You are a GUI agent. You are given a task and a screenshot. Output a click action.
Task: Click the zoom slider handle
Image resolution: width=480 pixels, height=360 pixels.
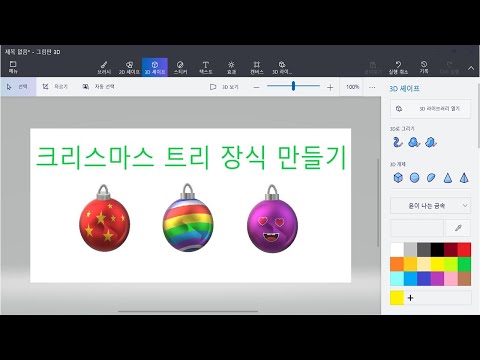293,86
